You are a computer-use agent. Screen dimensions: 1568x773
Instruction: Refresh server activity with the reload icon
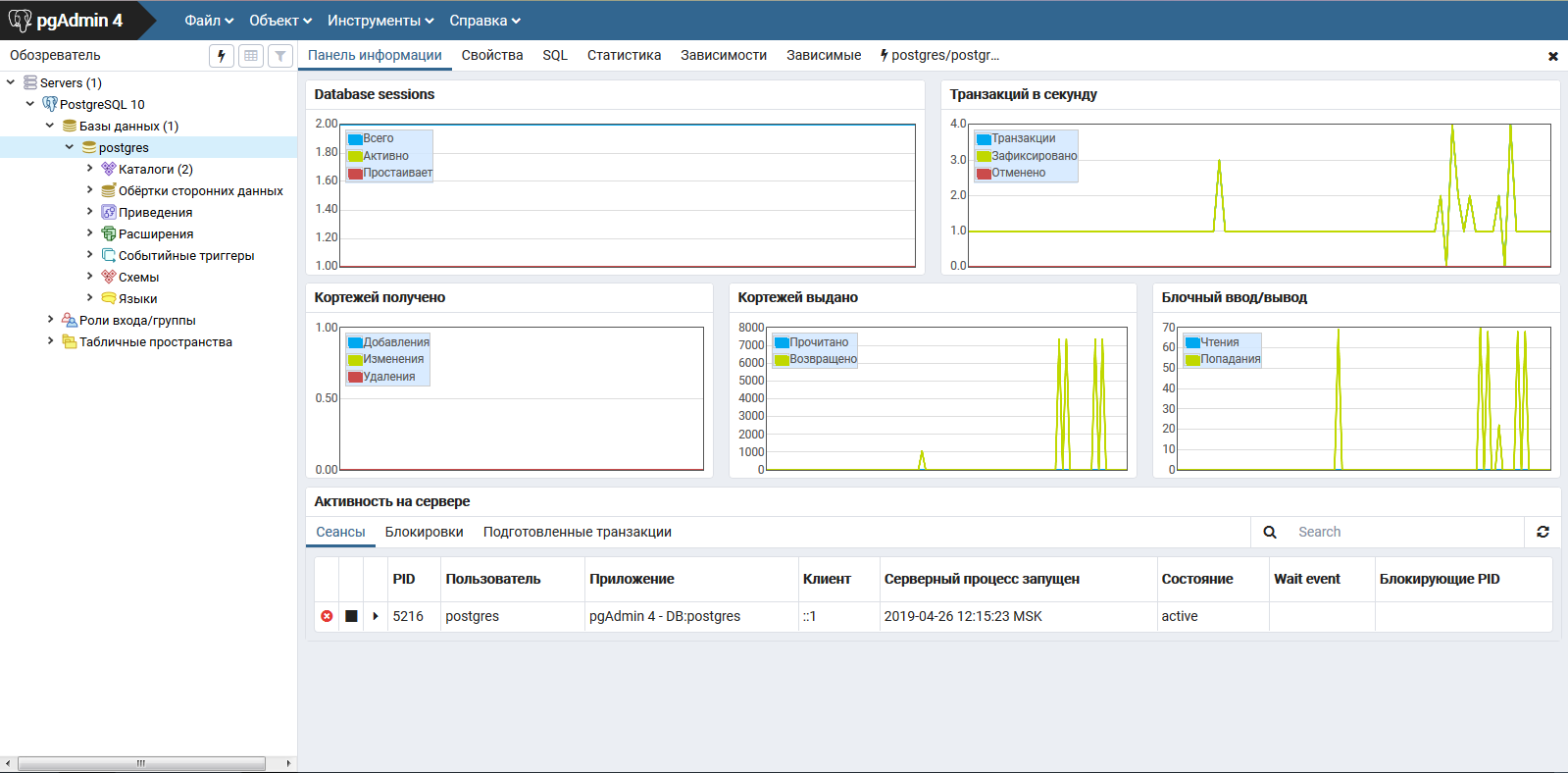coord(1543,532)
